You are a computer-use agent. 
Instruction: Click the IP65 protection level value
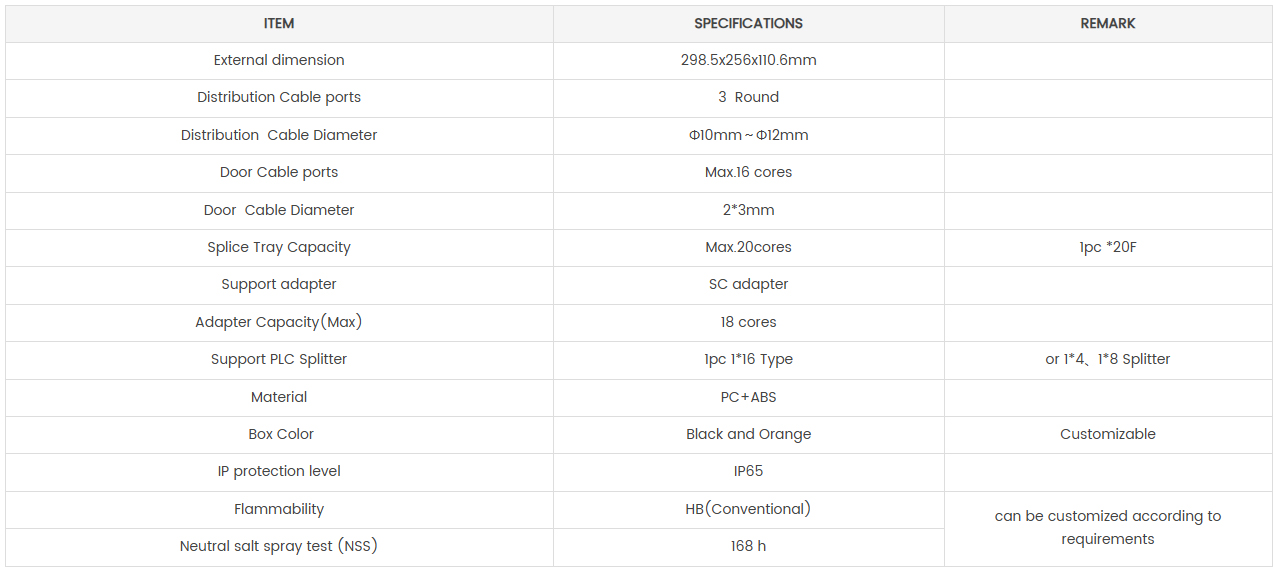tap(748, 471)
